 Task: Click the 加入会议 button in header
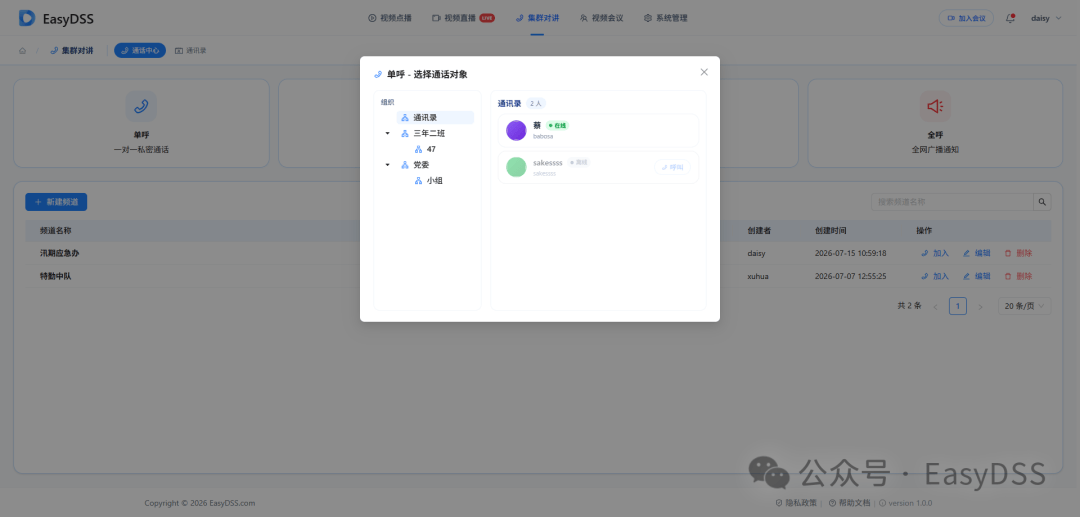966,19
